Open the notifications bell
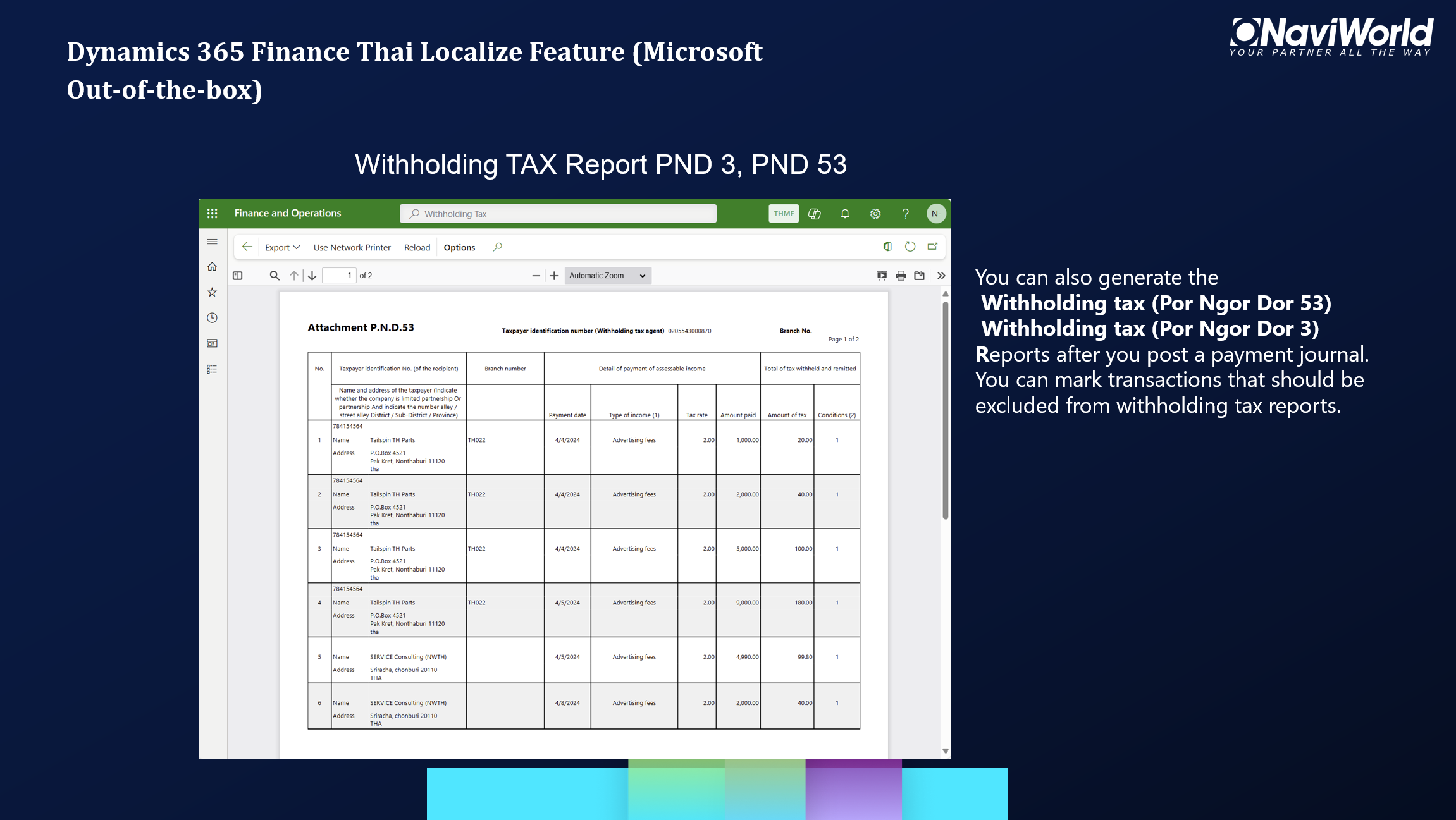This screenshot has height=820, width=1456. [845, 214]
